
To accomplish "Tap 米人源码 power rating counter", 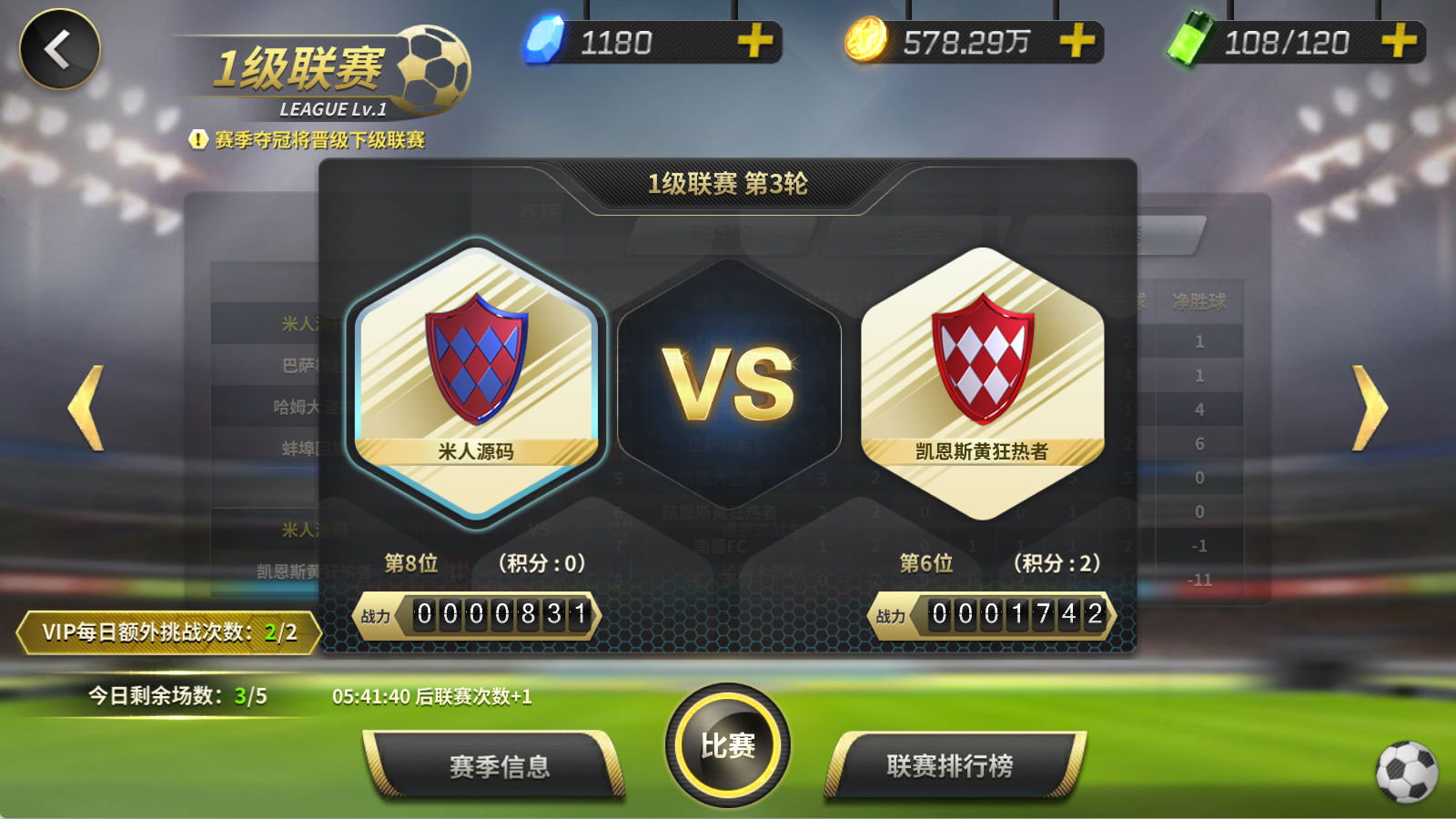I will 476,615.
